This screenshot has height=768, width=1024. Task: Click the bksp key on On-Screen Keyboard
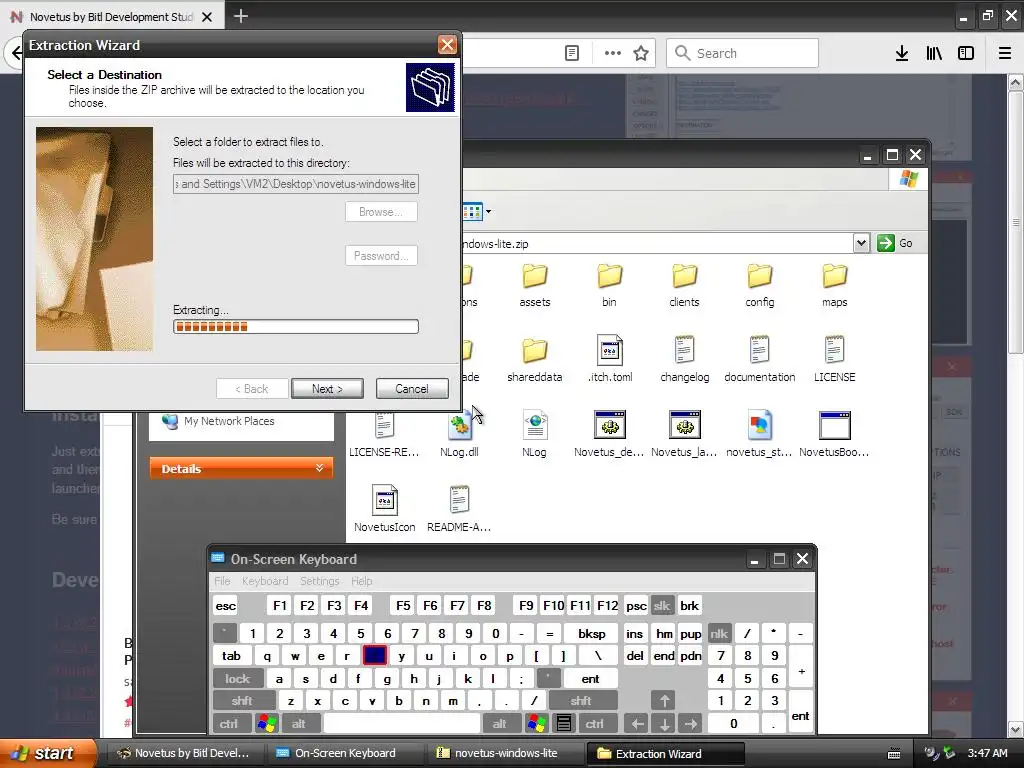(592, 633)
